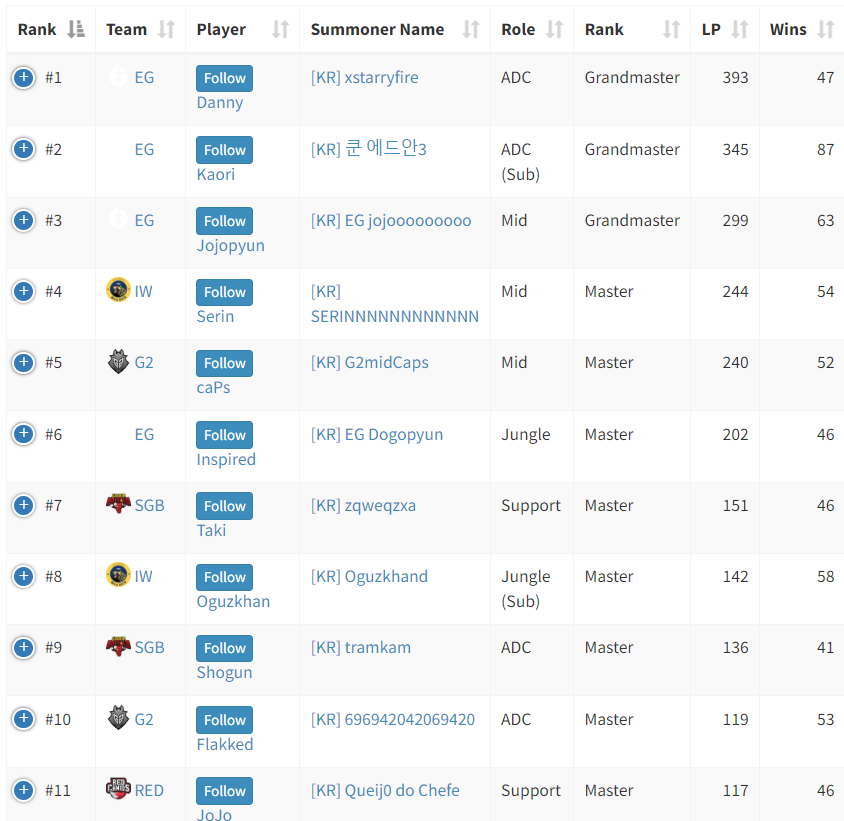Sort table by LP column arrows
The width and height of the screenshot is (844, 821).
coord(740,29)
